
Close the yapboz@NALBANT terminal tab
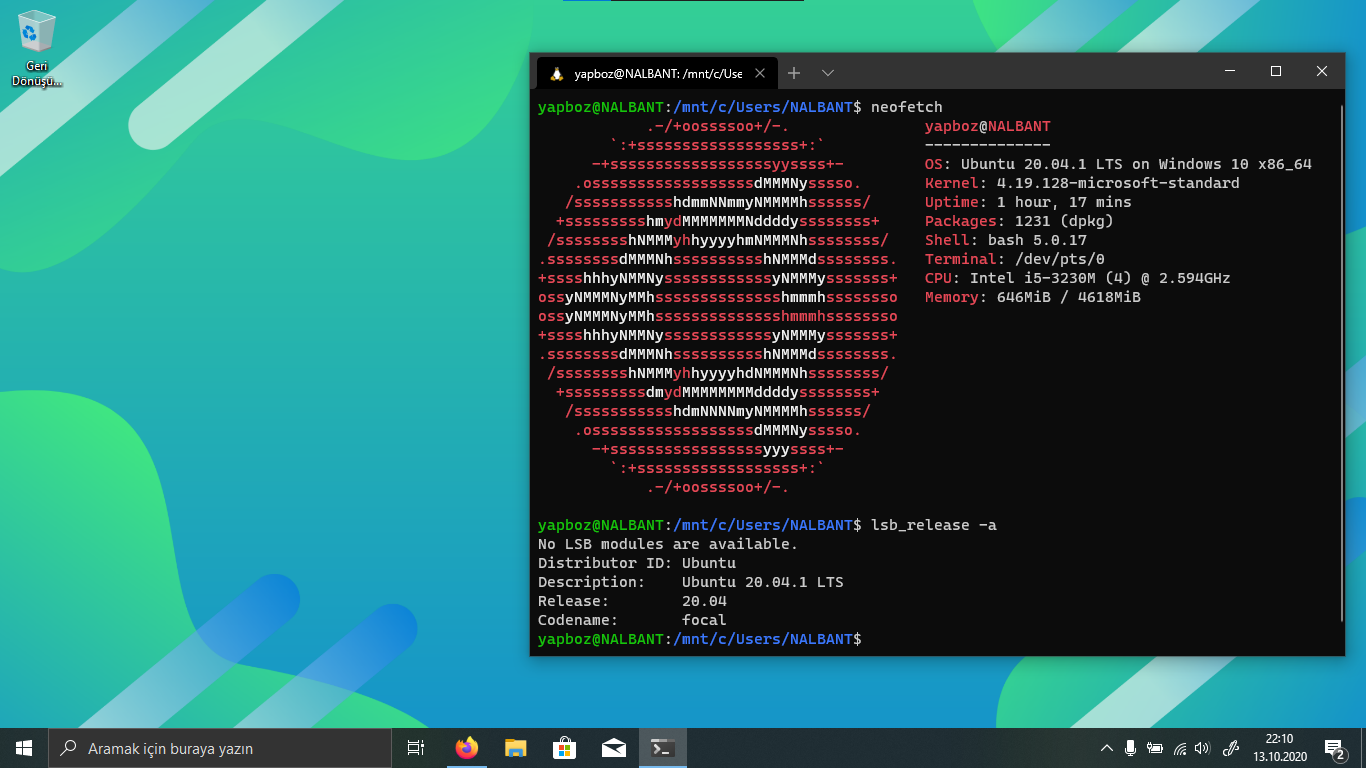pyautogui.click(x=760, y=73)
